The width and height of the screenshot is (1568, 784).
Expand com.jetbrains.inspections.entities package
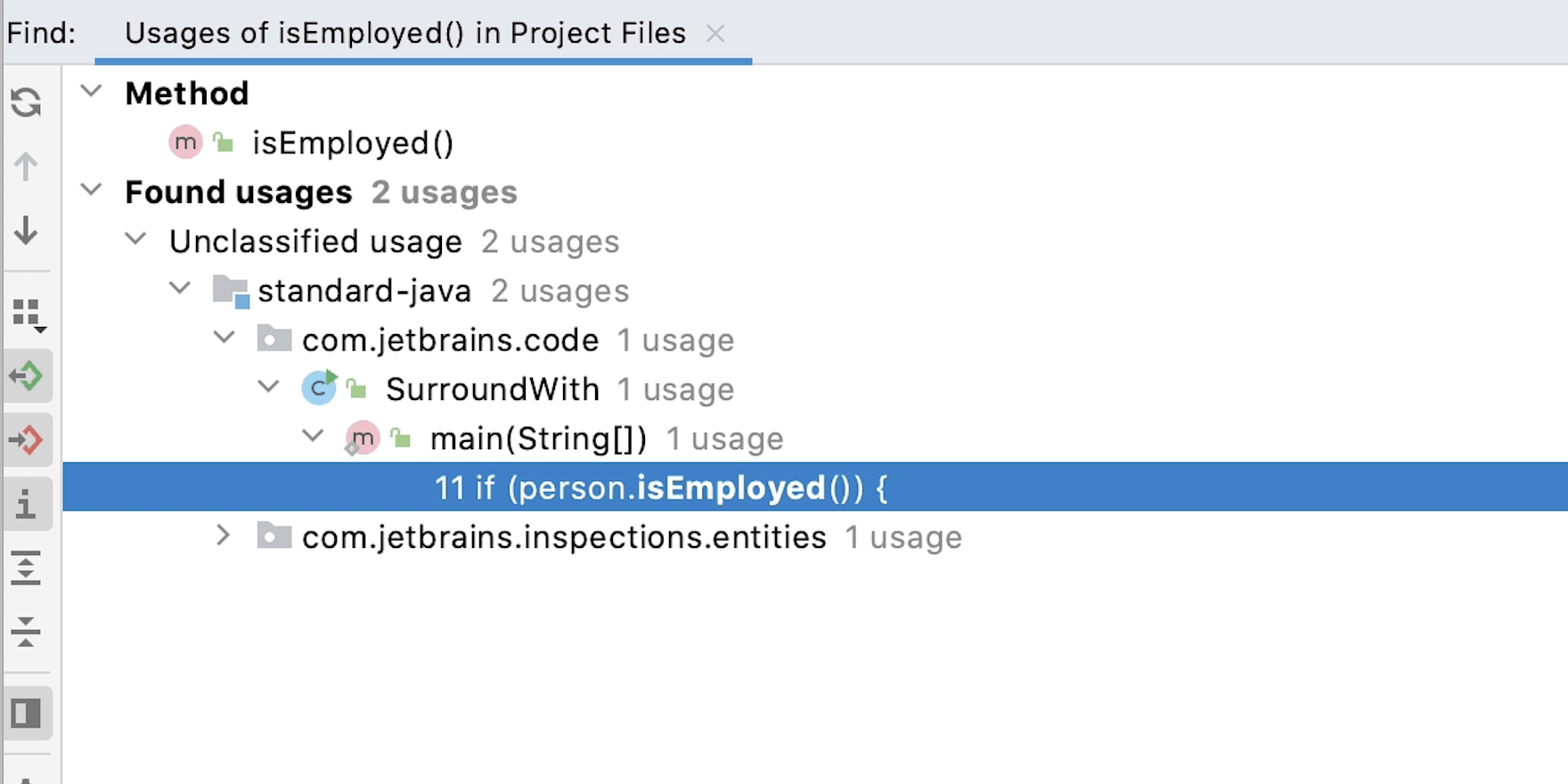pyautogui.click(x=224, y=536)
